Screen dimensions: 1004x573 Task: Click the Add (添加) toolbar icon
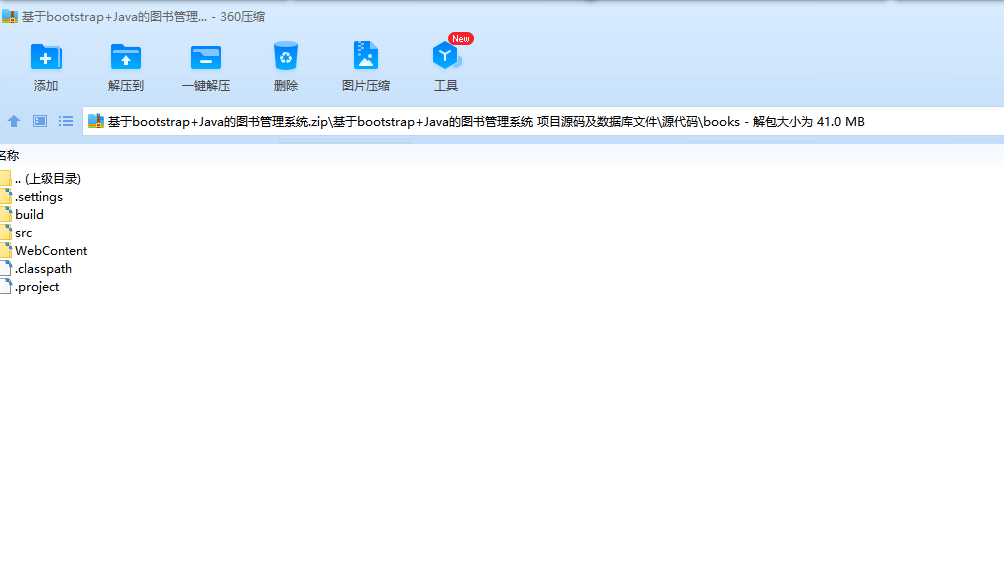coord(45,57)
